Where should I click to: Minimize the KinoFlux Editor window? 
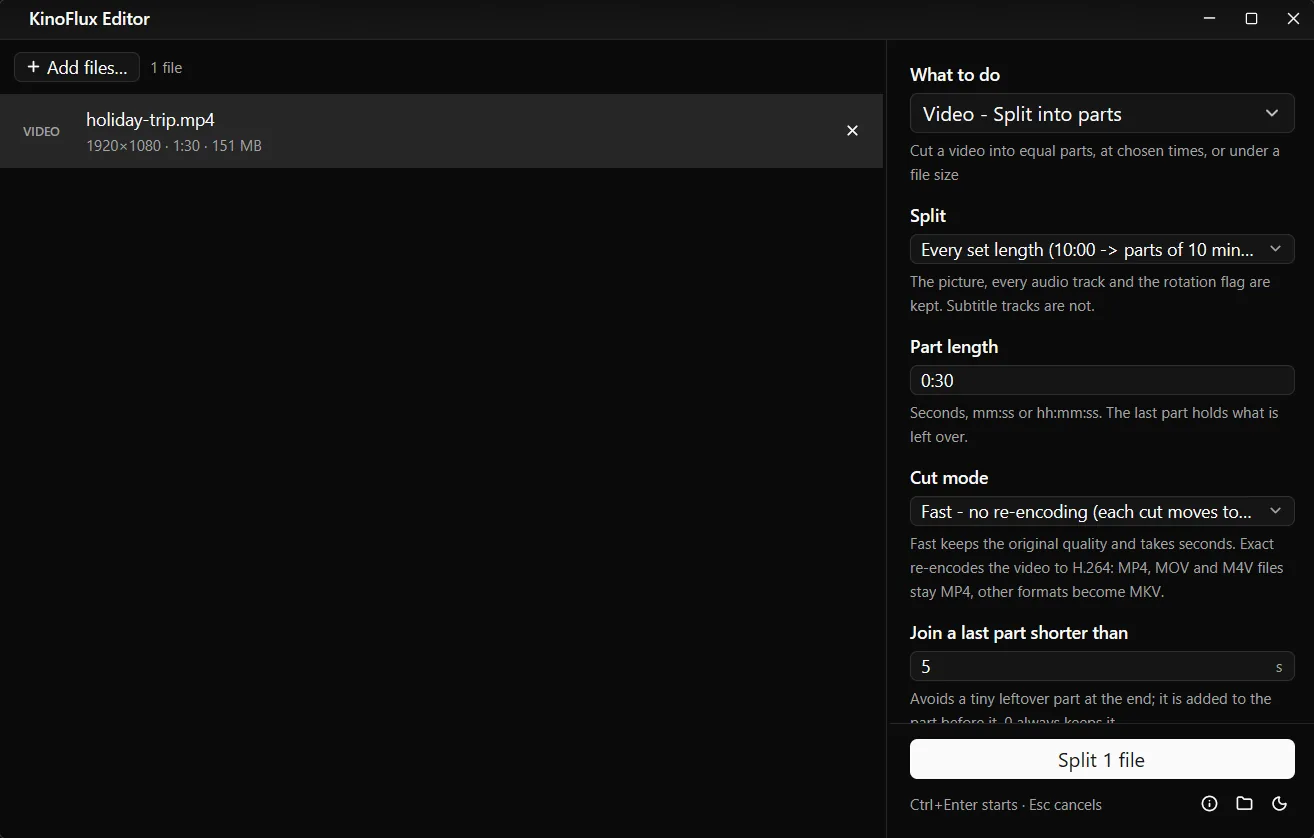point(1209,19)
